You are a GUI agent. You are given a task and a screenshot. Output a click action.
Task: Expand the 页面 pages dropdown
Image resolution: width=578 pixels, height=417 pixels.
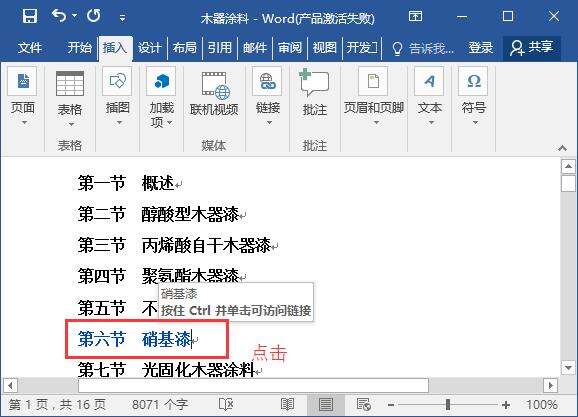24,123
